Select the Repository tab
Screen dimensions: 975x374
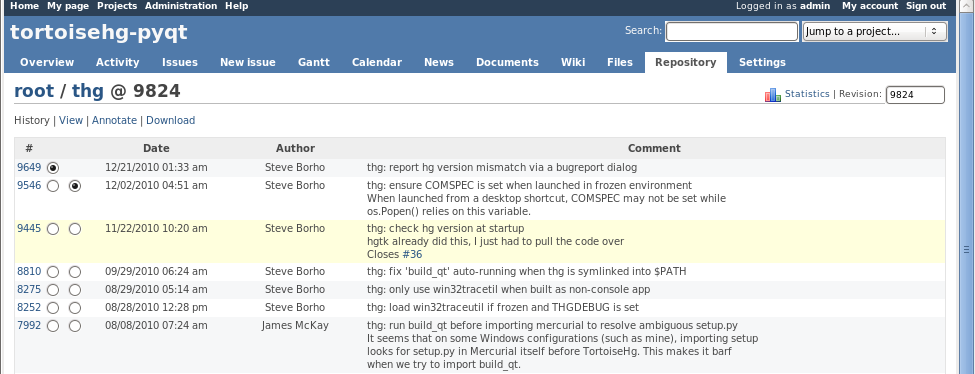point(686,62)
